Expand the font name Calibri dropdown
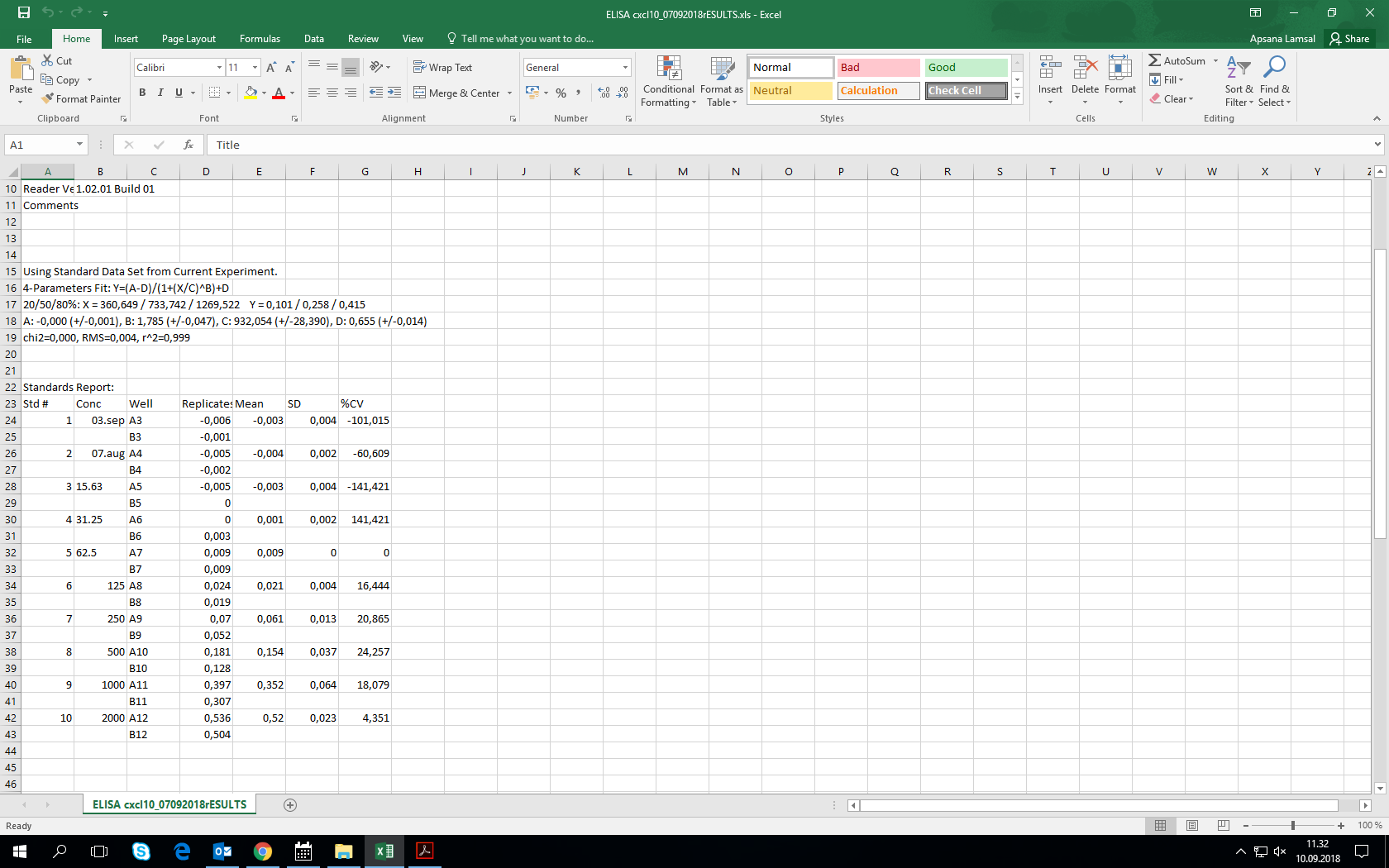The width and height of the screenshot is (1389, 868). click(219, 68)
